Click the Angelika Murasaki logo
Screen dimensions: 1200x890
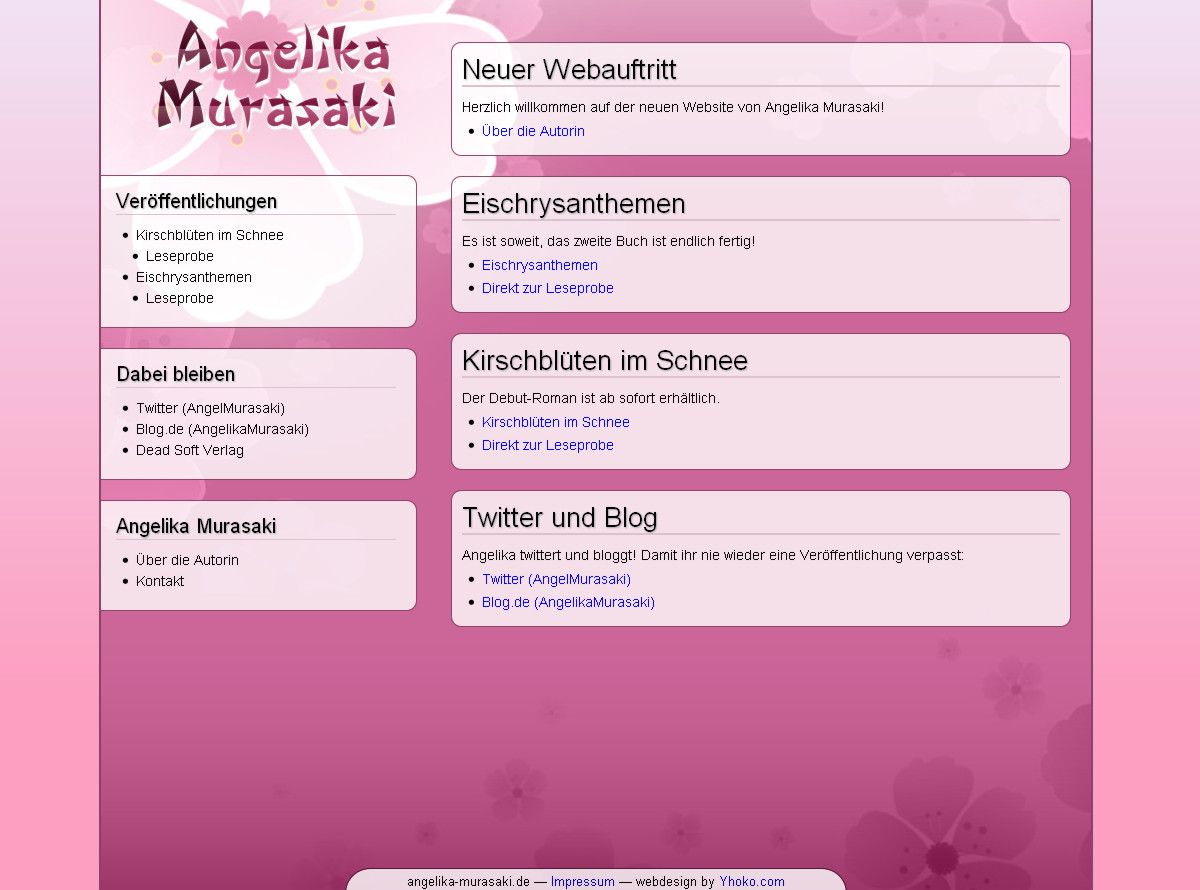(276, 78)
